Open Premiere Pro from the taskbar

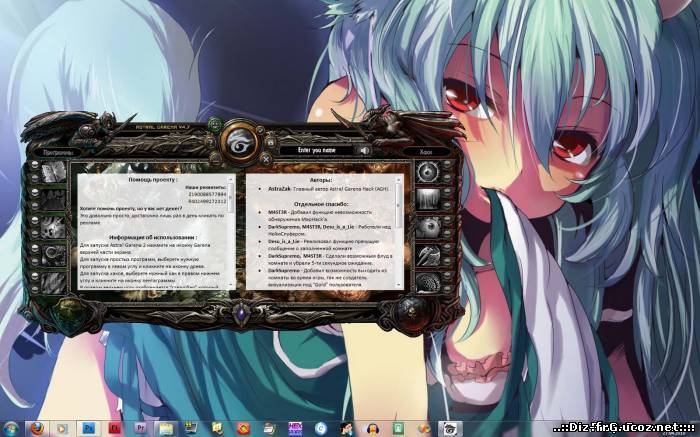tap(141, 429)
